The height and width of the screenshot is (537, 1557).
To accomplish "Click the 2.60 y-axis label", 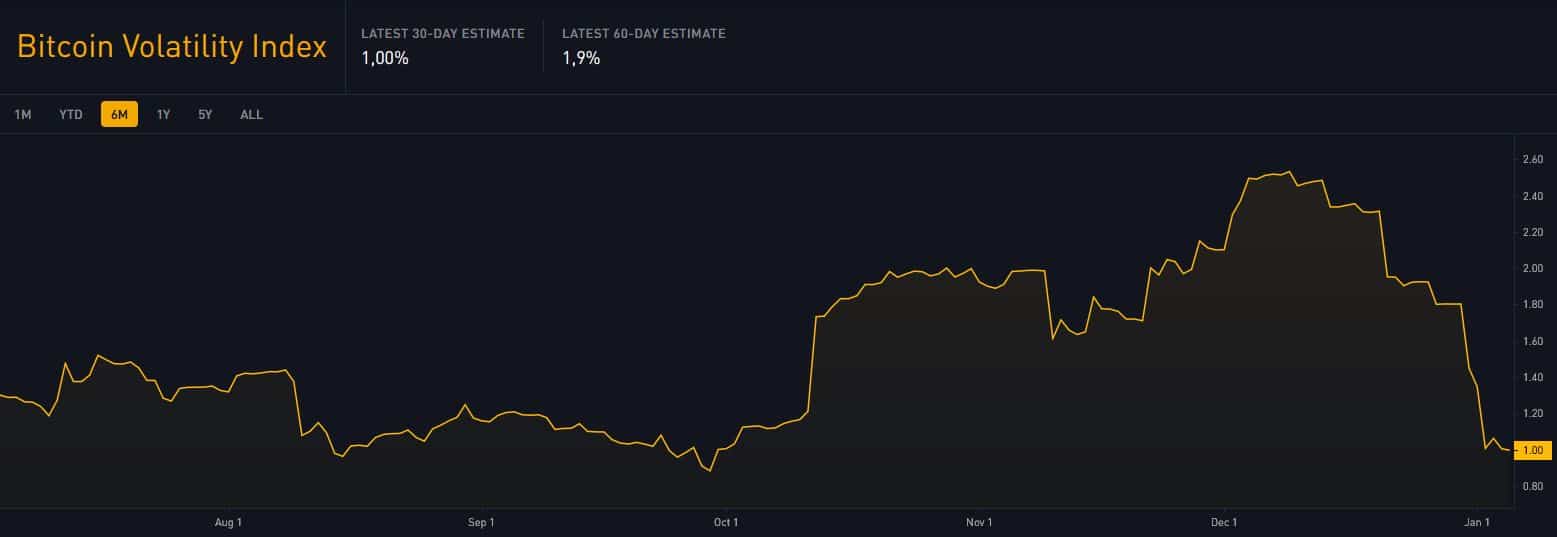I will point(1532,160).
